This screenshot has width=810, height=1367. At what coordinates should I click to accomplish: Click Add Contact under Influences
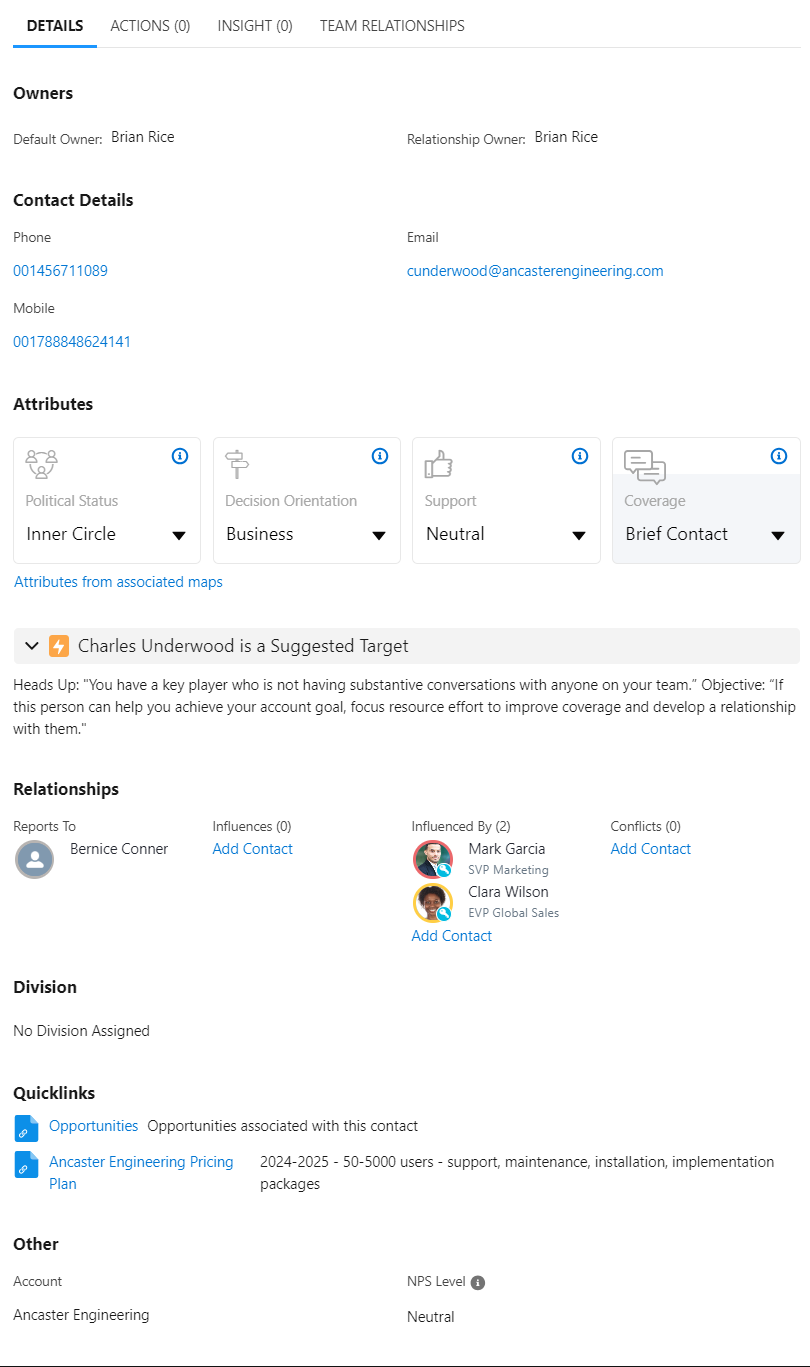coord(253,849)
